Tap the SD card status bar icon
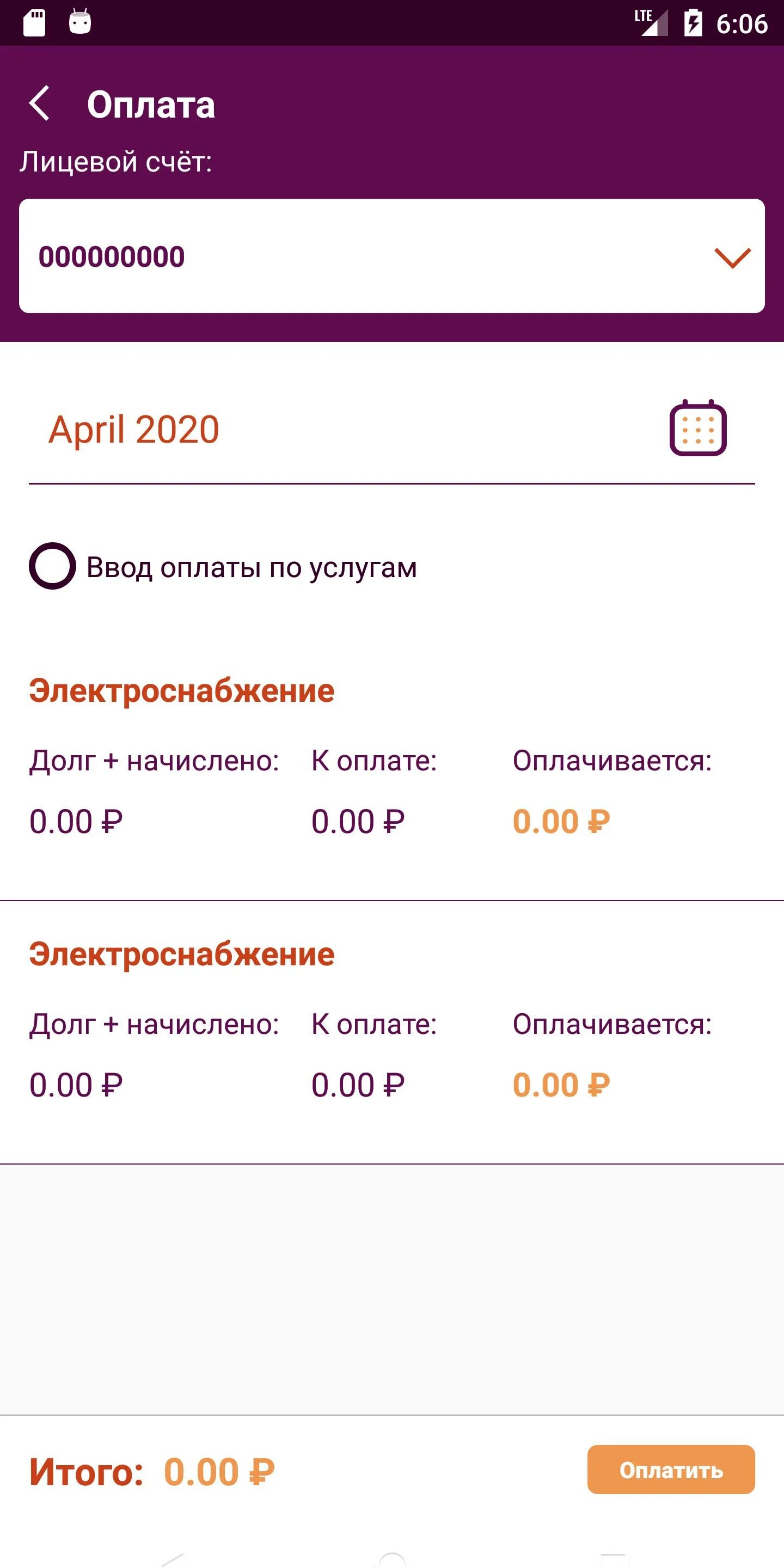The image size is (784, 1568). [34, 23]
